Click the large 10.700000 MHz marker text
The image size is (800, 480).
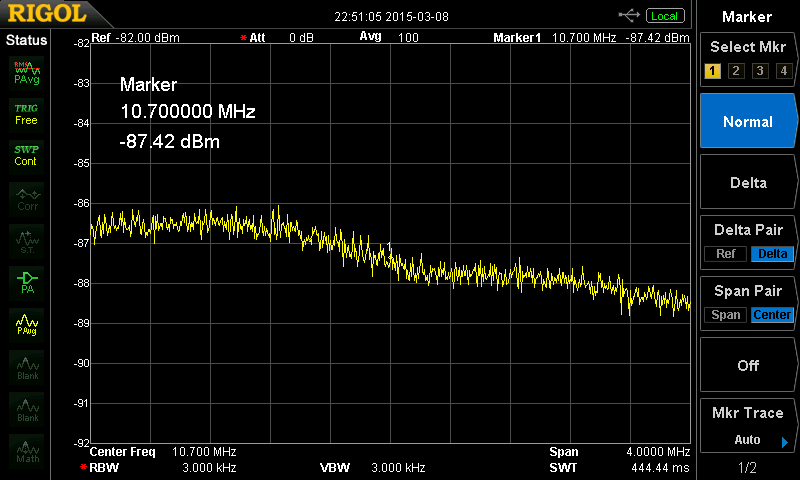[188, 112]
